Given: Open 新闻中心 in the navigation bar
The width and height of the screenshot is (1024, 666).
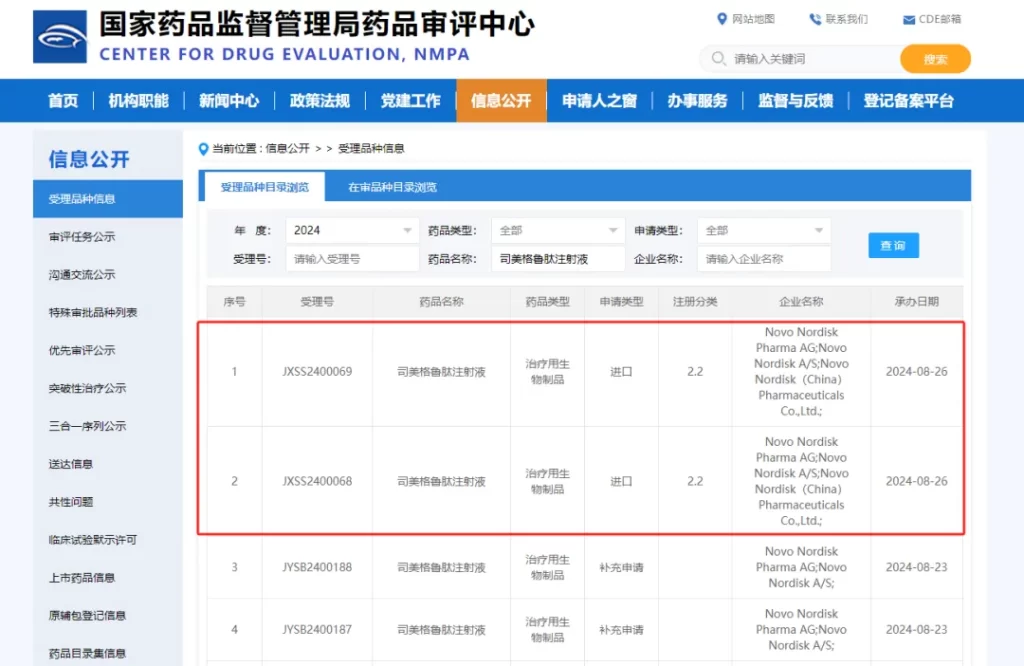Looking at the screenshot, I should tap(229, 101).
